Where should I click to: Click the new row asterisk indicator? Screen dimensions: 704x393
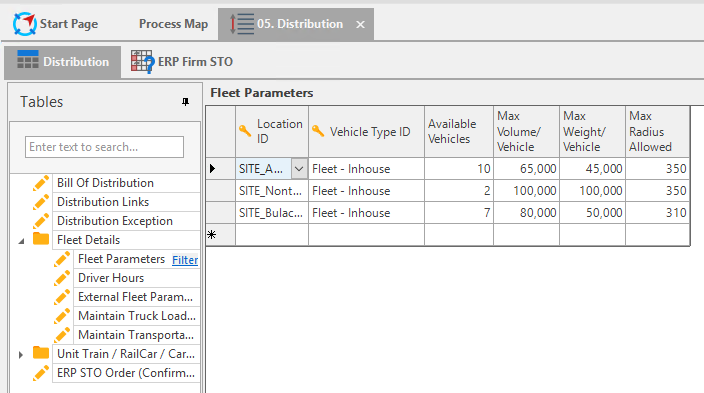[212, 235]
